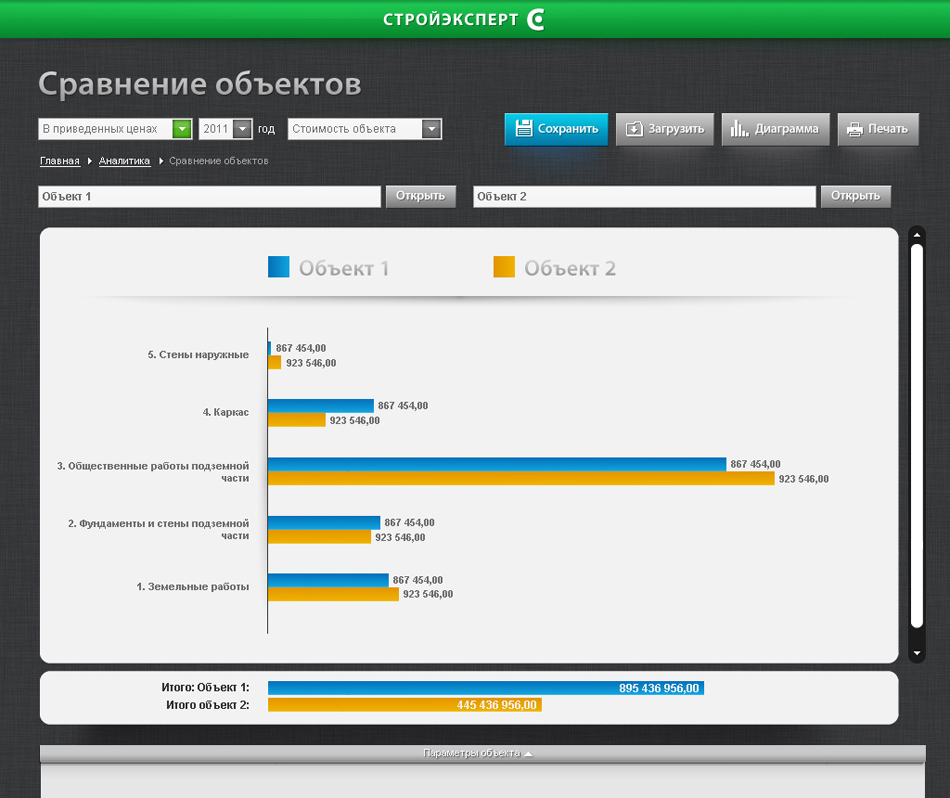Viewport: 950px width, 798px height.
Task: Click value 867 454,00 beside Каркас bar
Action: 403,405
